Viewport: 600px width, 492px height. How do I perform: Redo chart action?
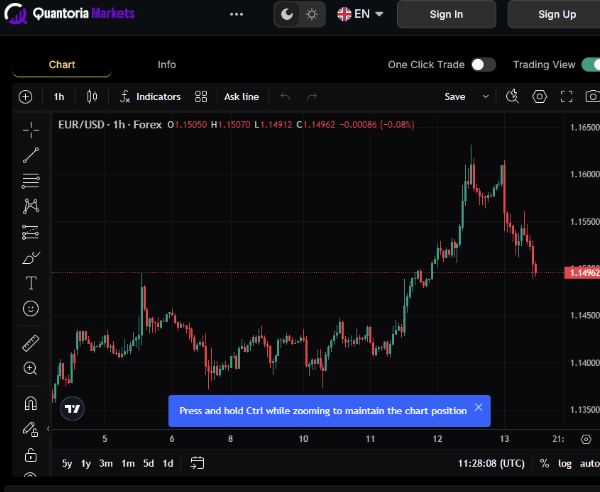pyautogui.click(x=312, y=97)
